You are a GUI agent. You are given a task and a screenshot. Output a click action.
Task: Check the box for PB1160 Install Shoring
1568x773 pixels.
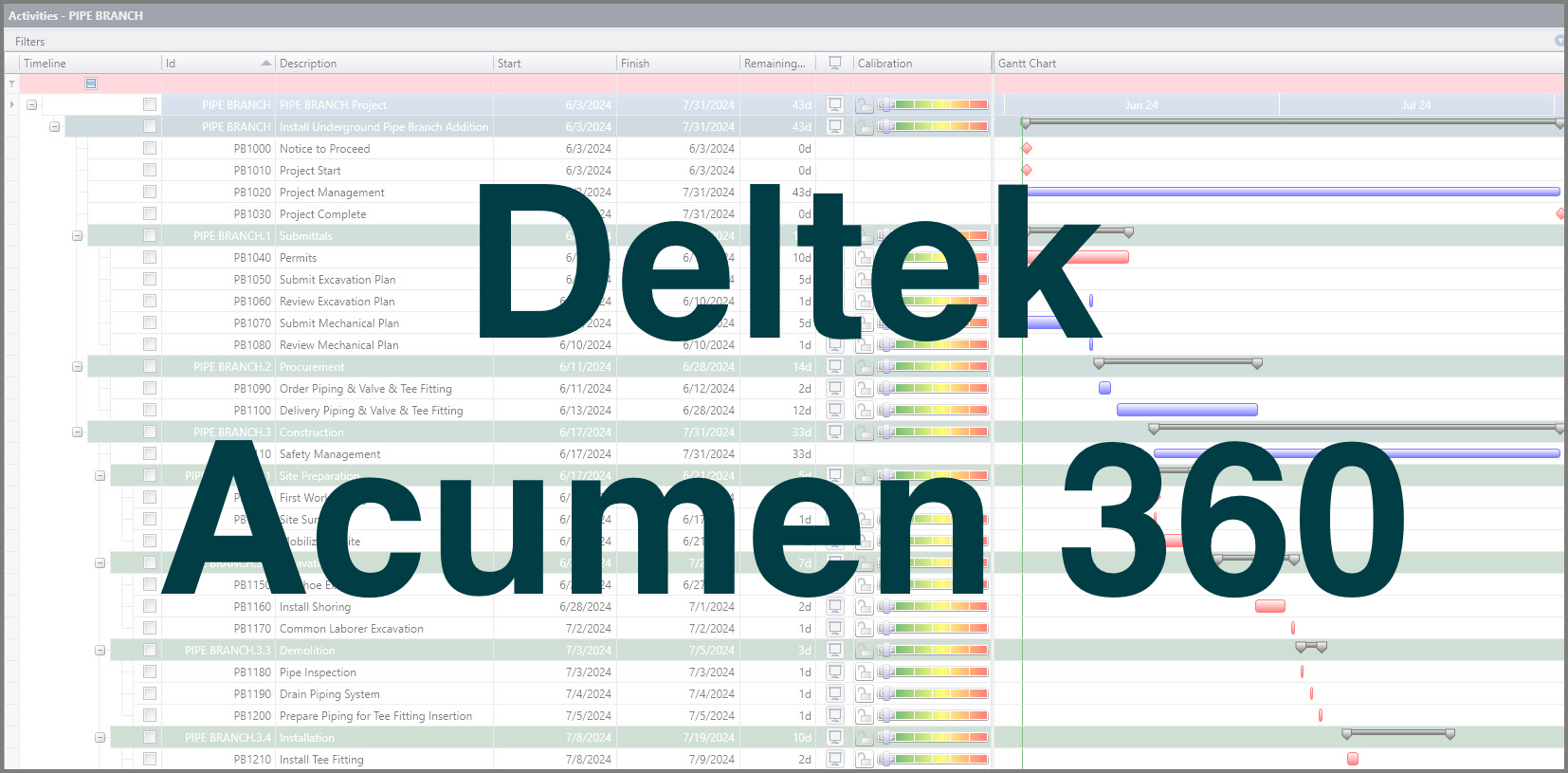click(150, 606)
